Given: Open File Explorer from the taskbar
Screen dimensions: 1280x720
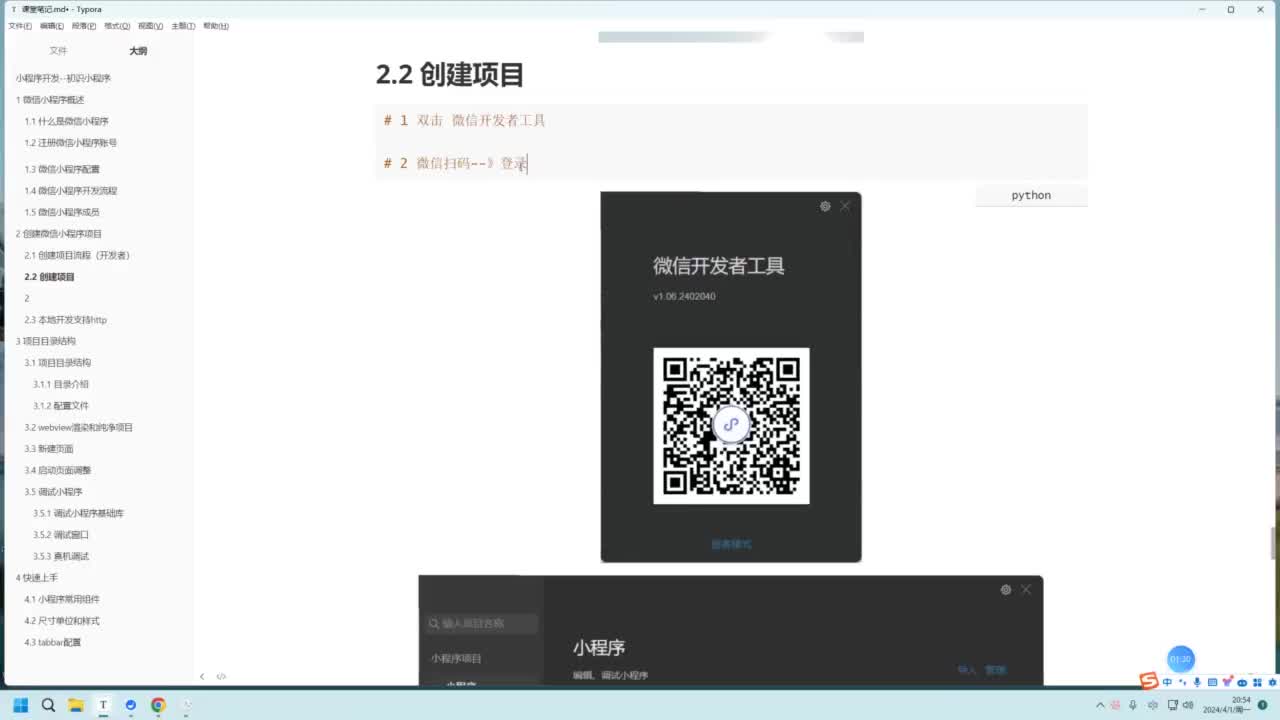Looking at the screenshot, I should tap(75, 705).
